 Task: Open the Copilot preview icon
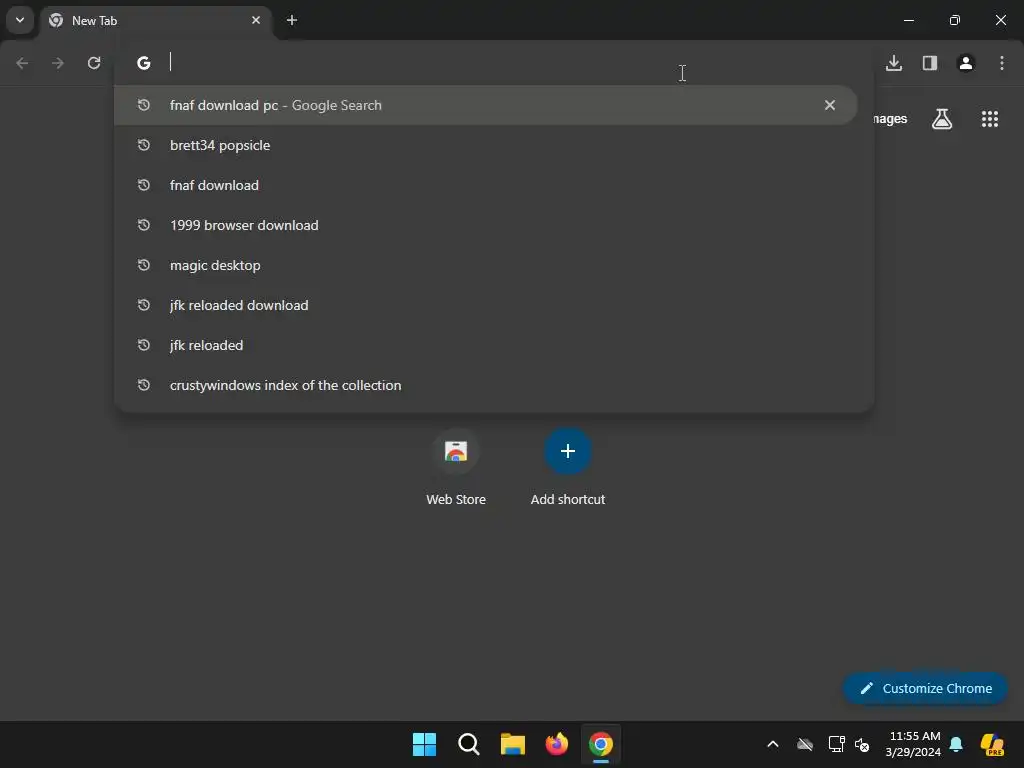coord(992,744)
